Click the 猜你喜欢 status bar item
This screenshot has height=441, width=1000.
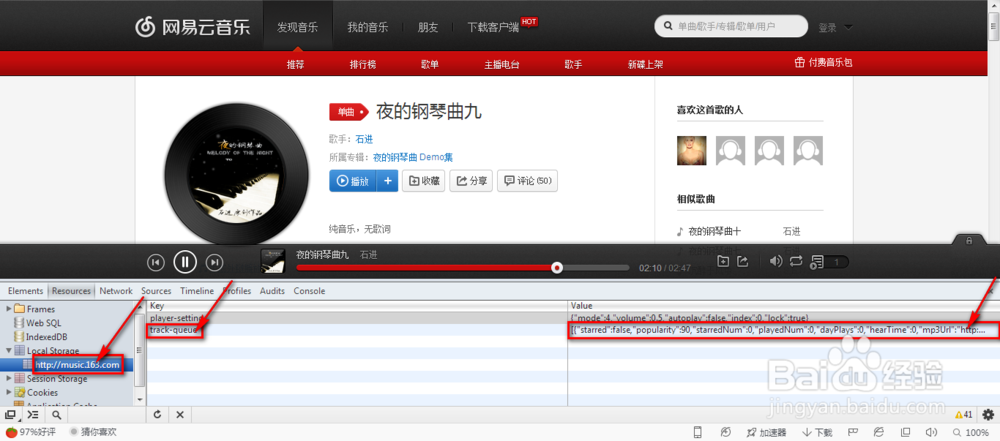click(93, 432)
